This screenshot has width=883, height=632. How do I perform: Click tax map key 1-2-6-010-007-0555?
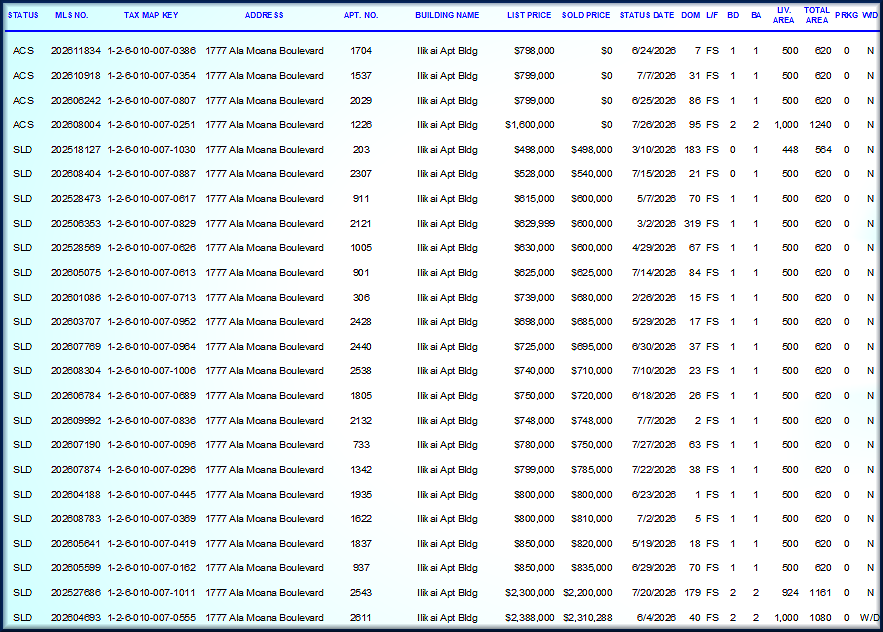(x=151, y=617)
